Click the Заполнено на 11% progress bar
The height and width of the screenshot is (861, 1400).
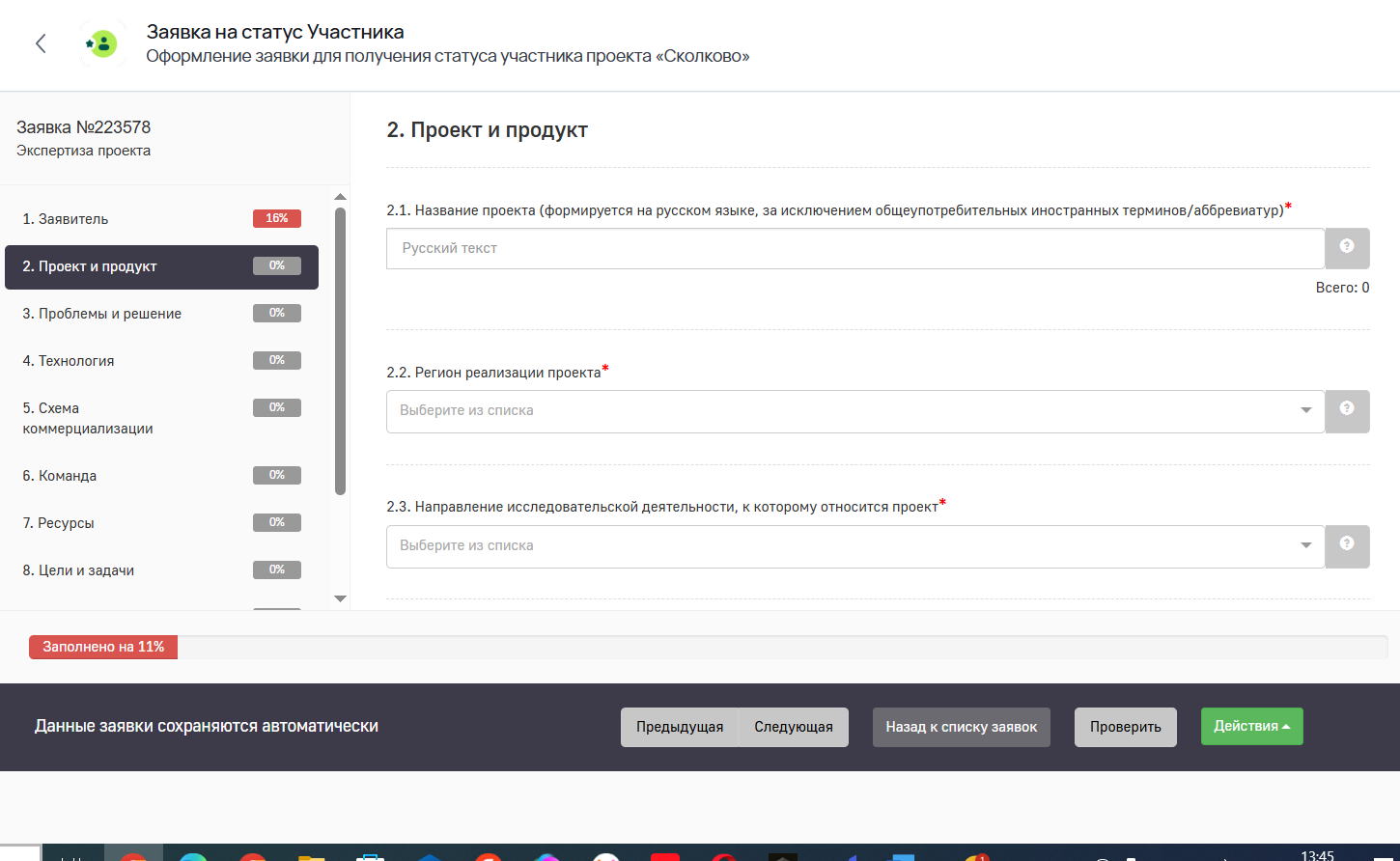coord(103,647)
